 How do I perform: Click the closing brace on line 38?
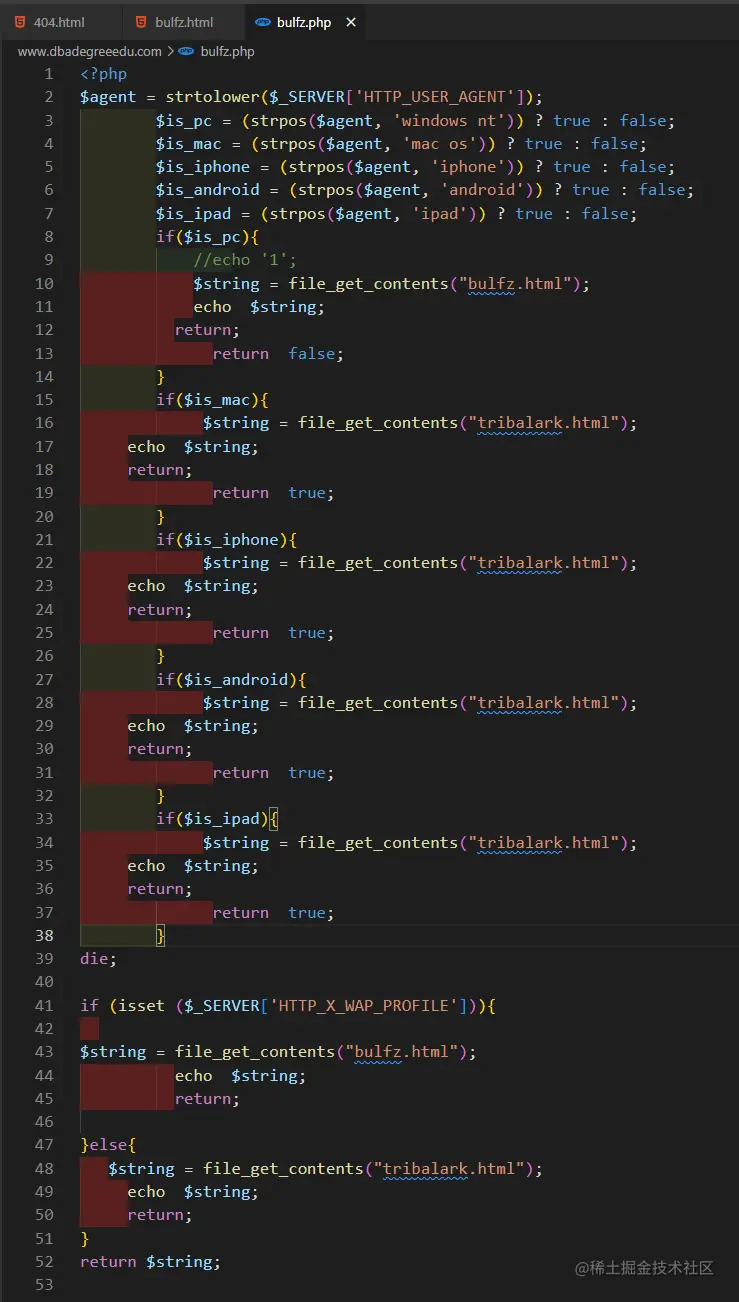pyautogui.click(x=160, y=935)
